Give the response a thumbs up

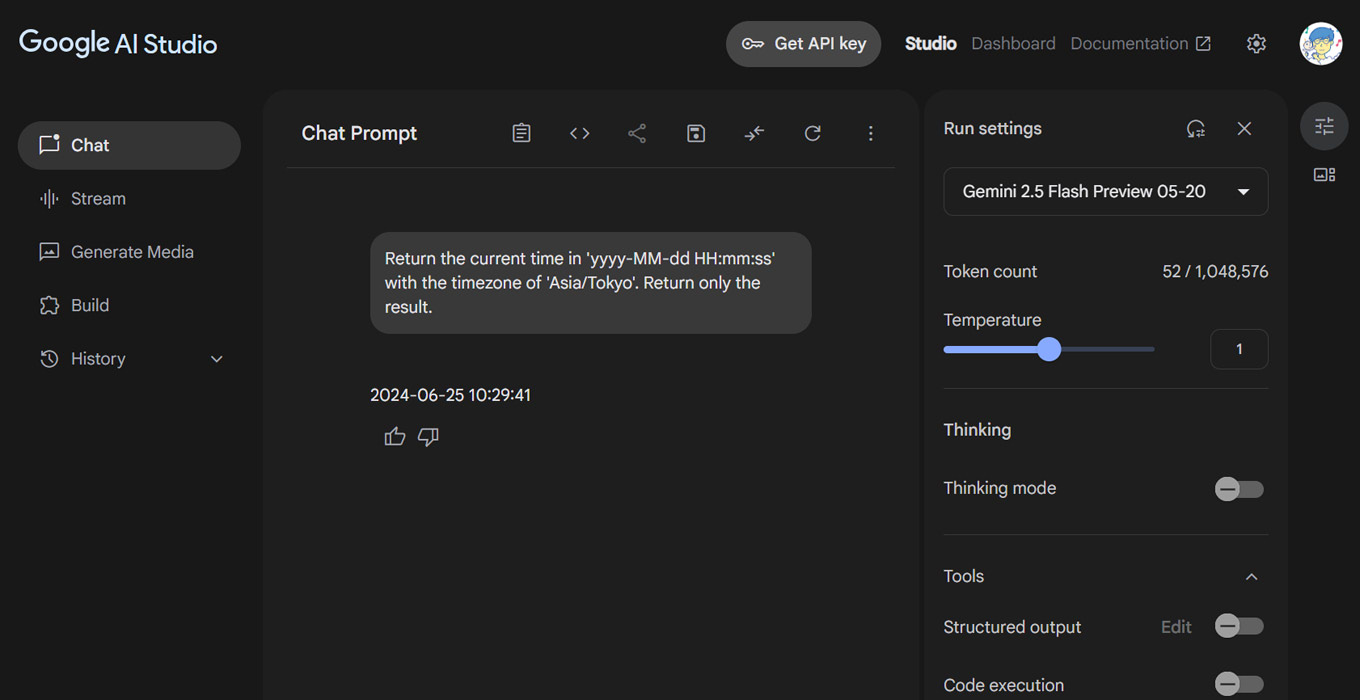pyautogui.click(x=395, y=436)
